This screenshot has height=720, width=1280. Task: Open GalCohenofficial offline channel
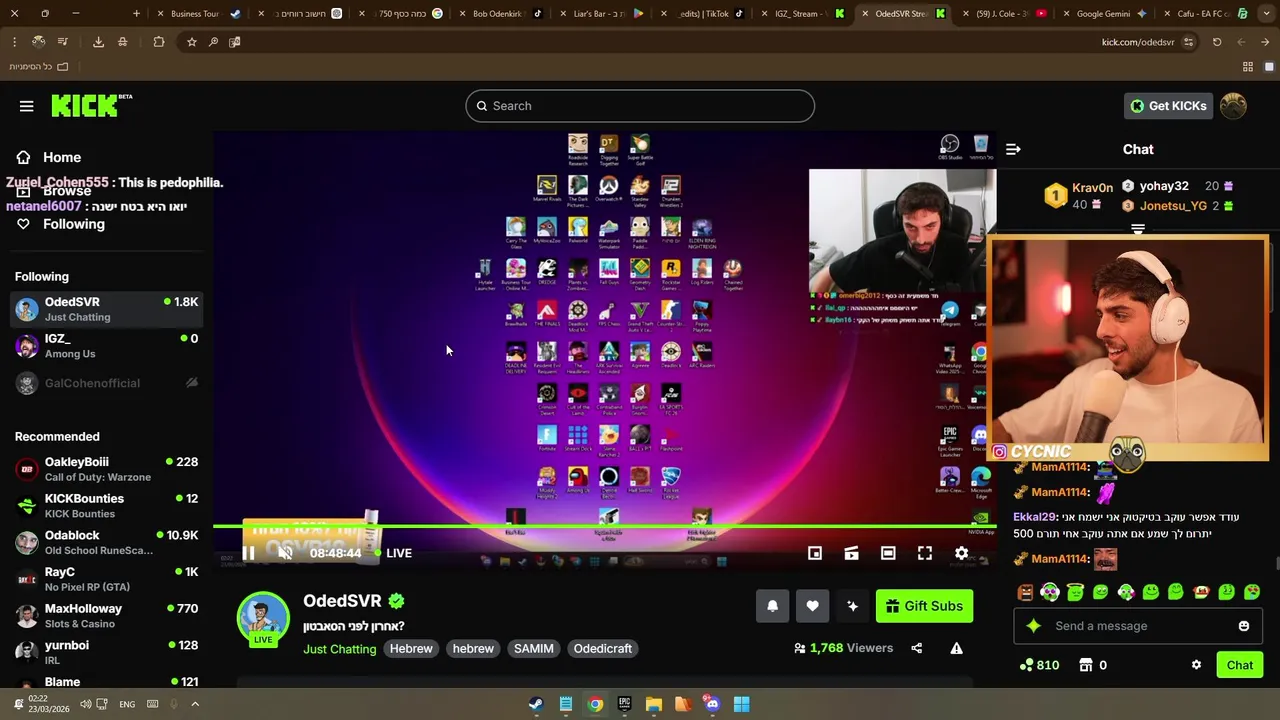tap(107, 383)
